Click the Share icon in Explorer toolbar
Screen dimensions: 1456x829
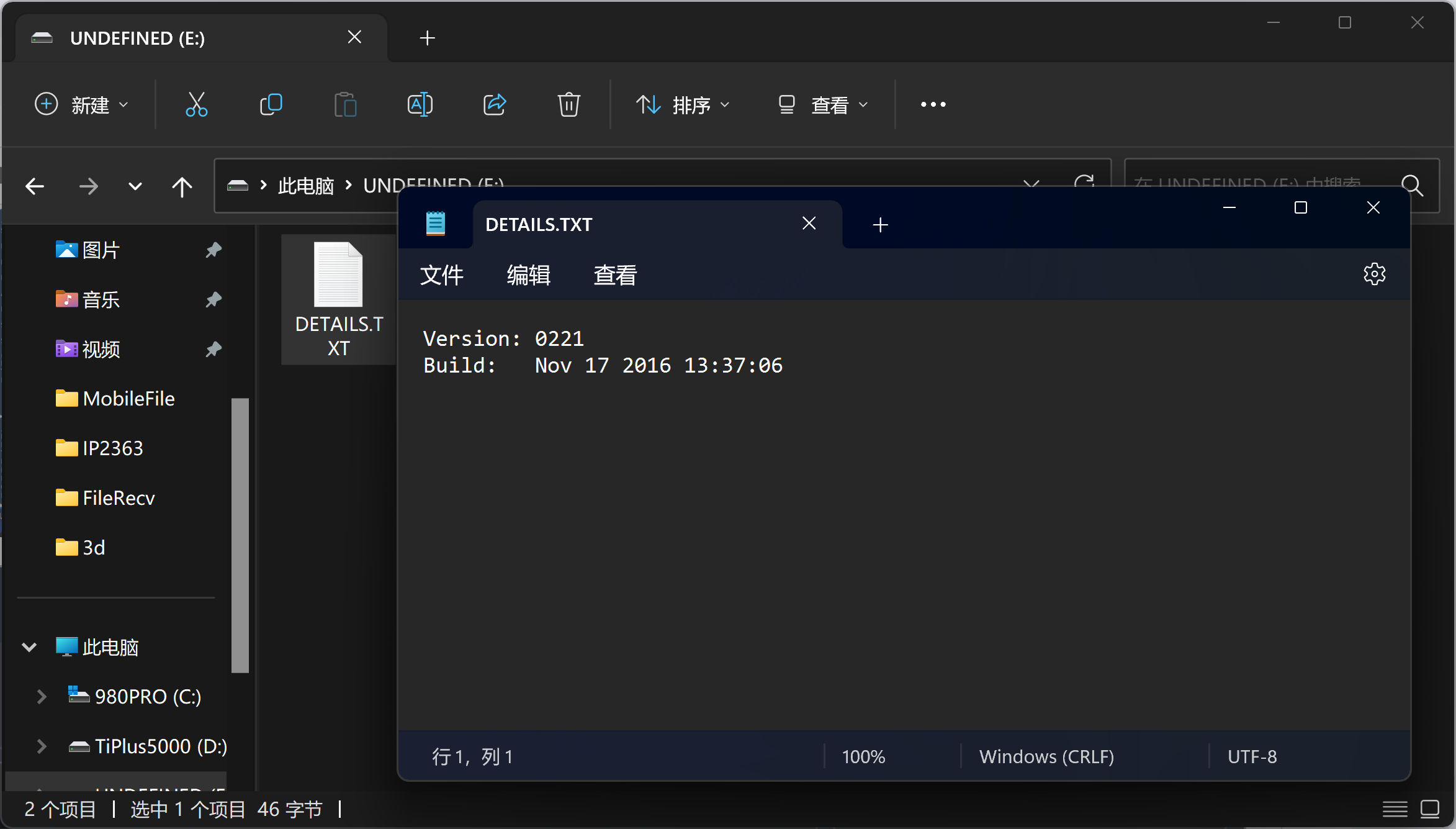495,104
